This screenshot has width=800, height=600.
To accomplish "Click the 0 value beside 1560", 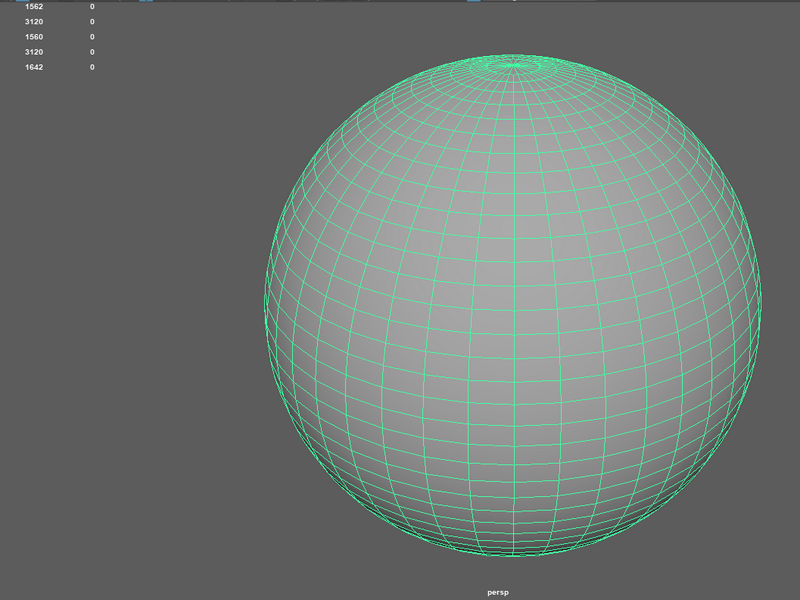I will point(92,37).
